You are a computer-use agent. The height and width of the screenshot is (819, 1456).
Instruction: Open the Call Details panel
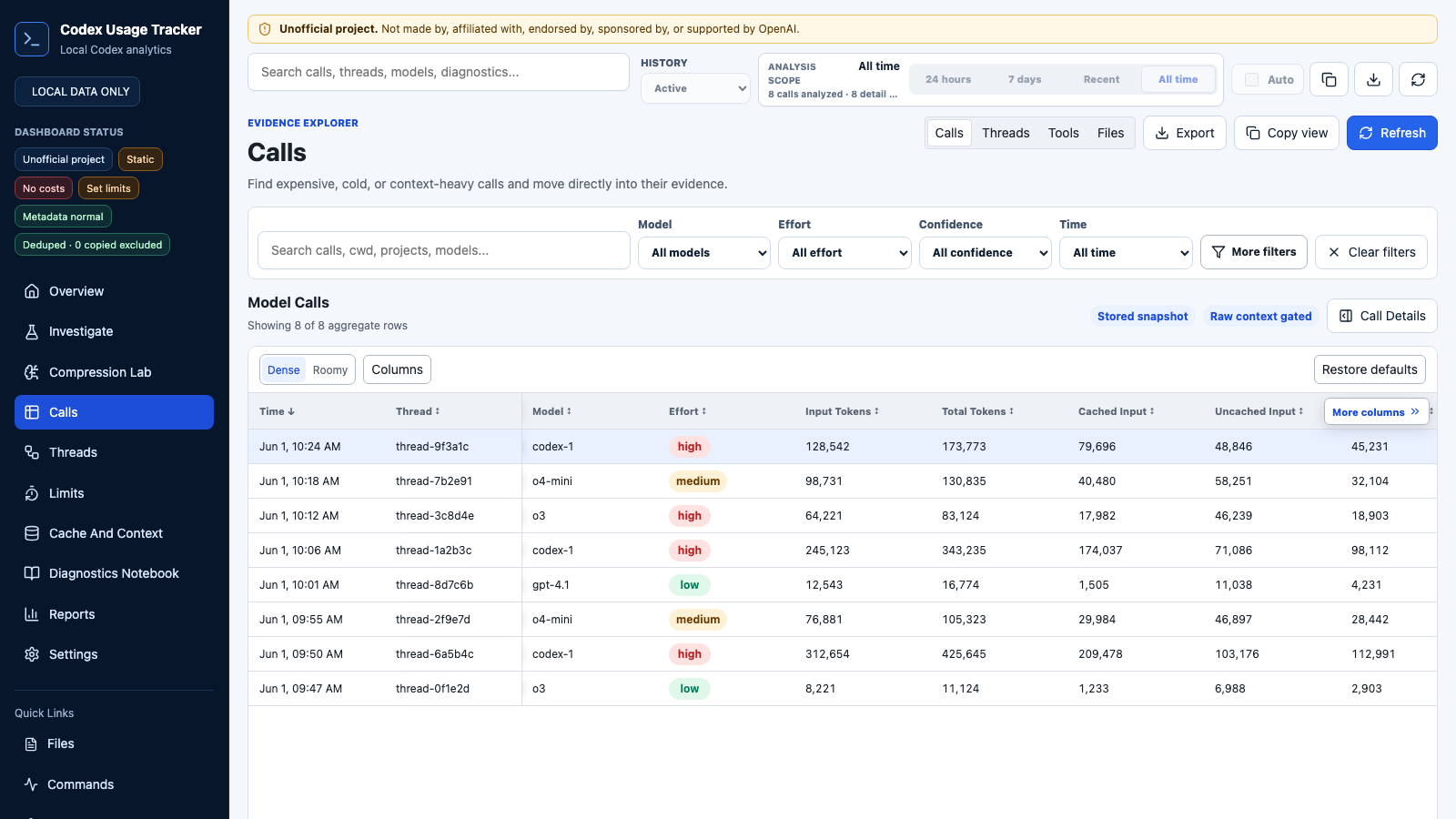(1382, 316)
